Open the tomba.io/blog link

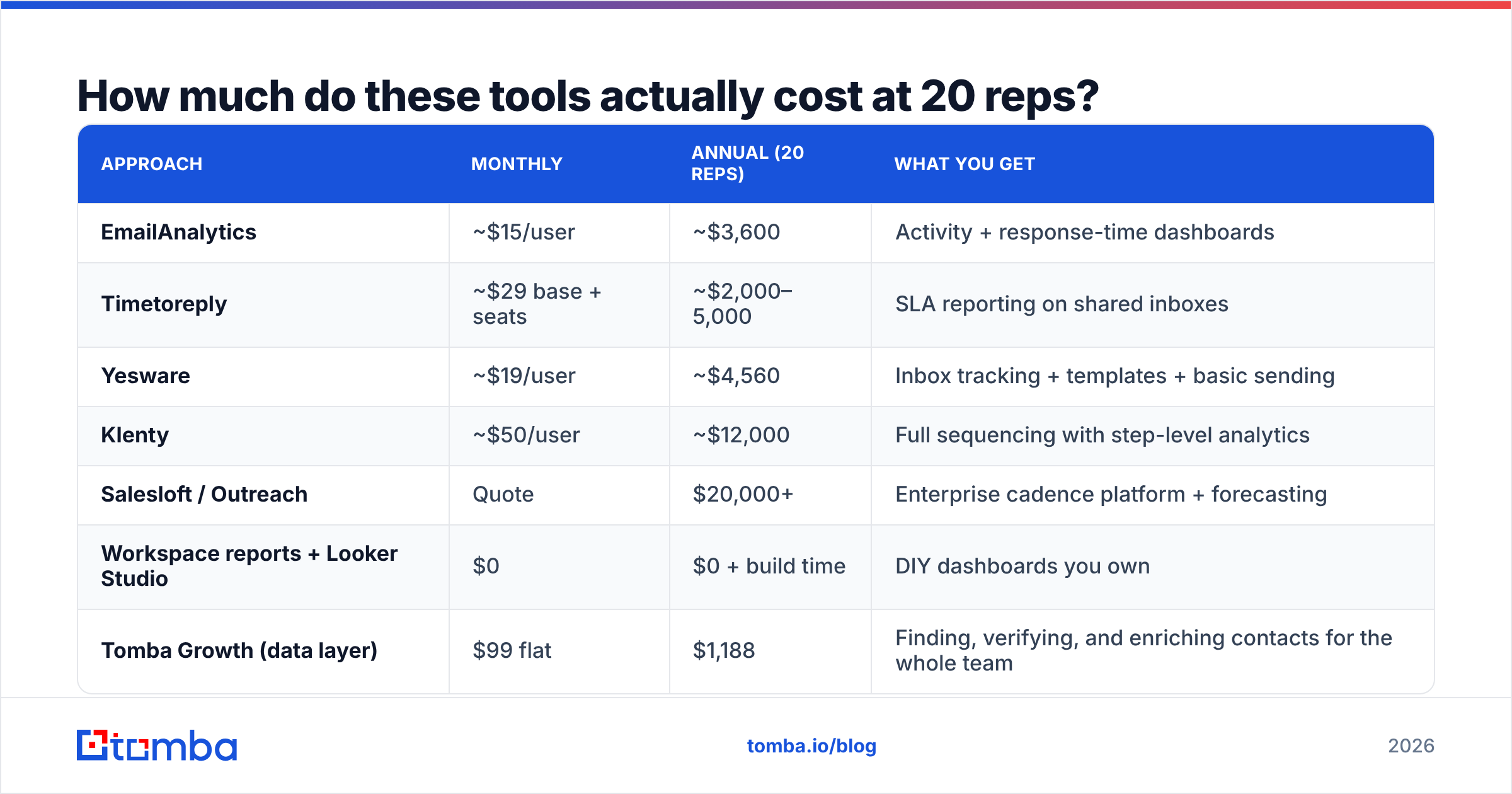(x=811, y=746)
